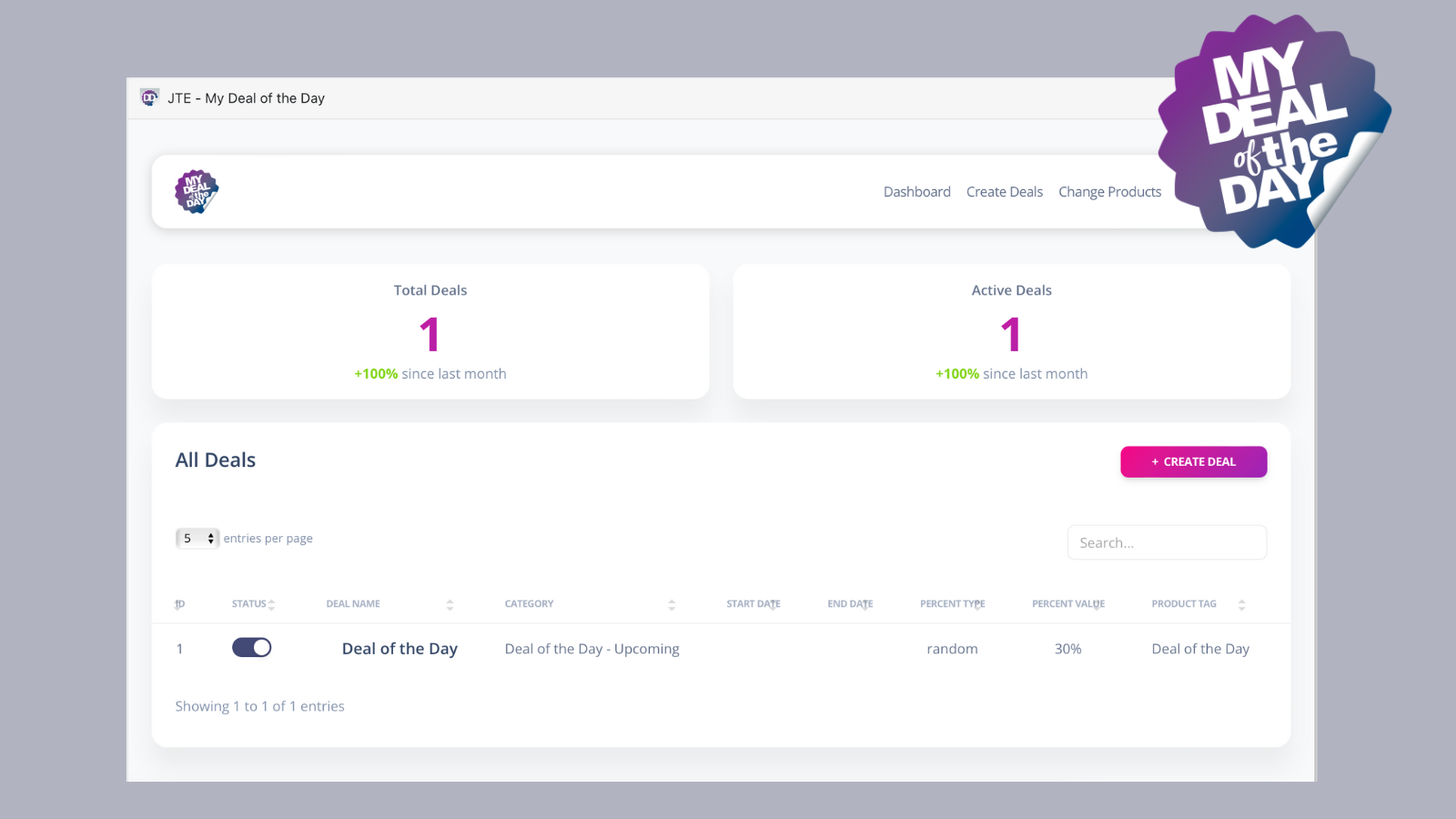Open the Deal of the Day entry
The image size is (1456, 819).
tap(399, 648)
